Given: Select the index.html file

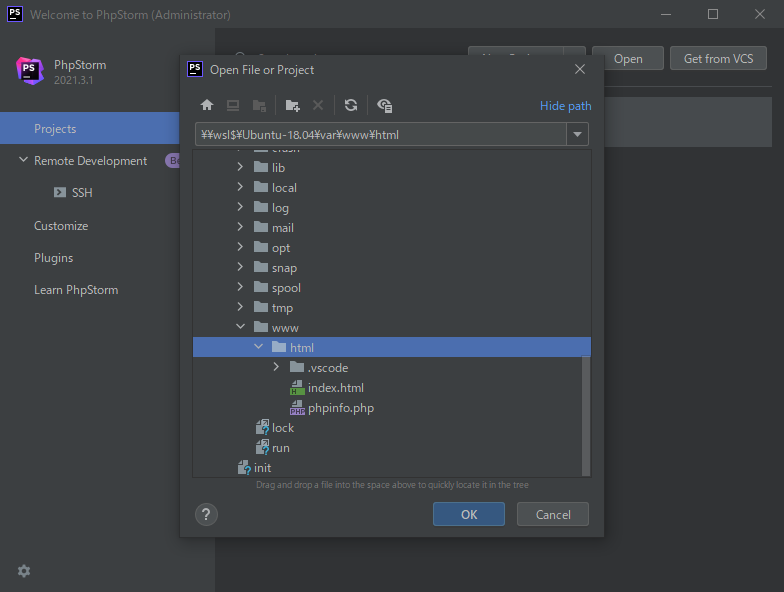Looking at the screenshot, I should [335, 388].
